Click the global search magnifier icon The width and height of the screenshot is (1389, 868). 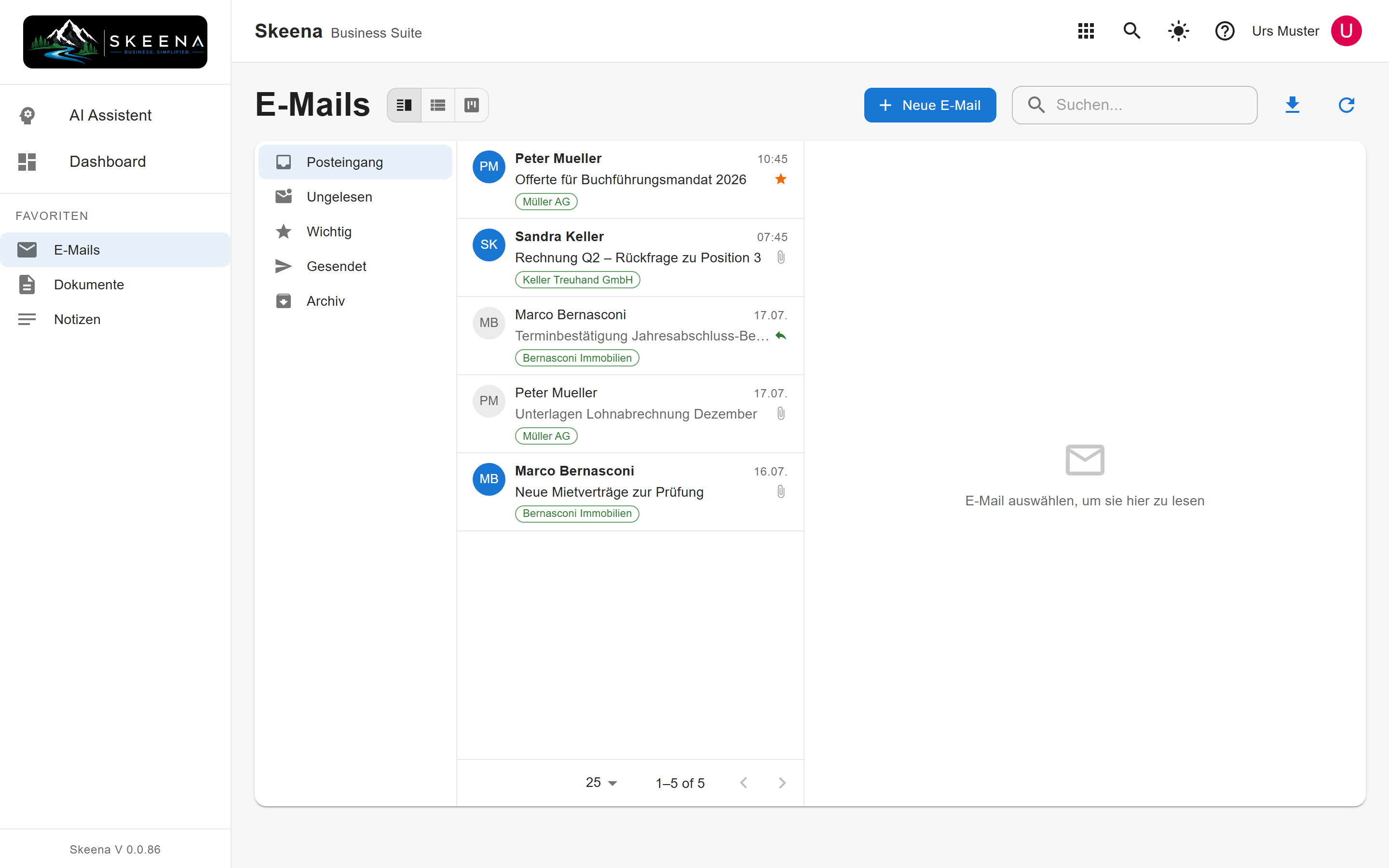coord(1132,31)
